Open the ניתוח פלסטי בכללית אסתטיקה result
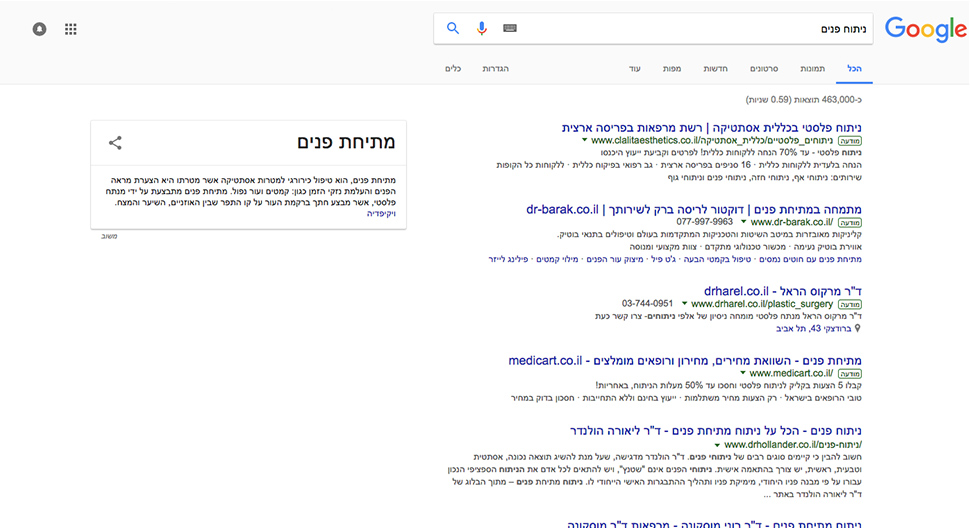The width and height of the screenshot is (970, 528). tap(711, 127)
